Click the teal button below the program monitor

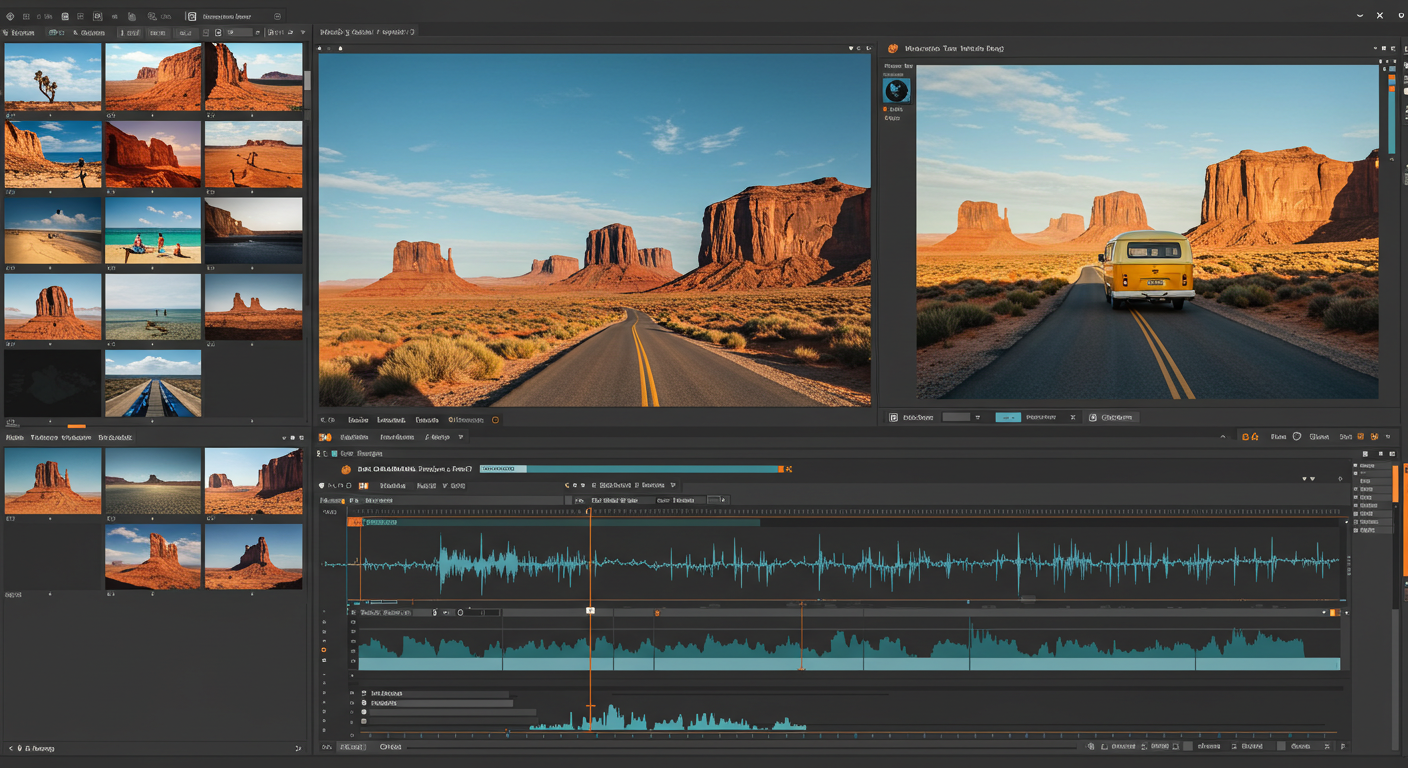pos(1008,417)
